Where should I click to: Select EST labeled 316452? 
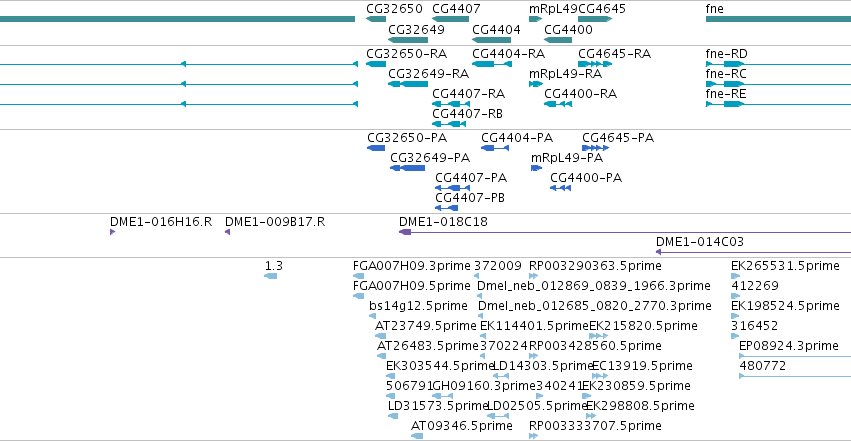pyautogui.click(x=754, y=326)
